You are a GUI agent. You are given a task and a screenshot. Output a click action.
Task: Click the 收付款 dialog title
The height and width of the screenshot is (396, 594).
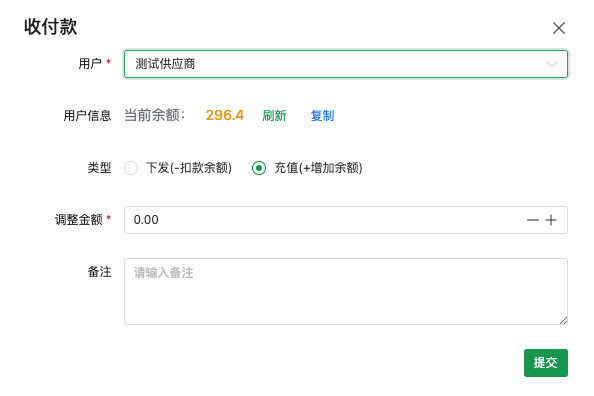[x=50, y=27]
